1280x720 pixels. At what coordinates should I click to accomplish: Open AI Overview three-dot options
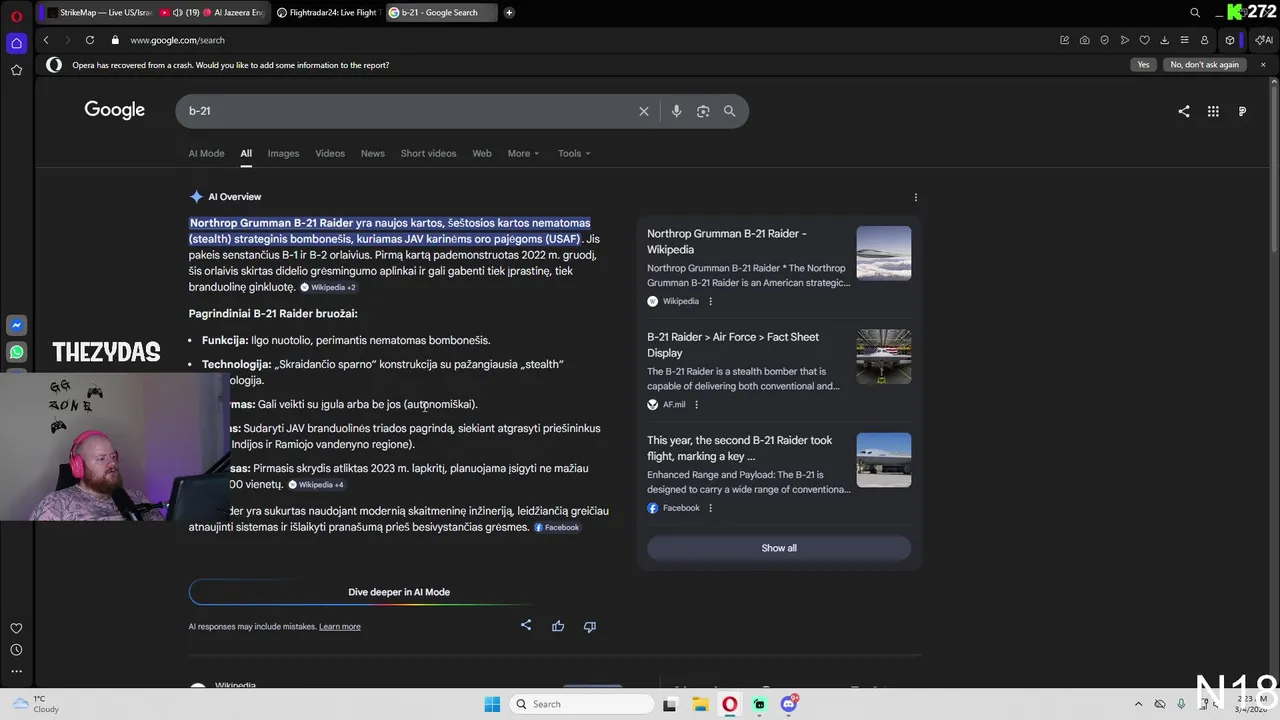[x=915, y=197]
